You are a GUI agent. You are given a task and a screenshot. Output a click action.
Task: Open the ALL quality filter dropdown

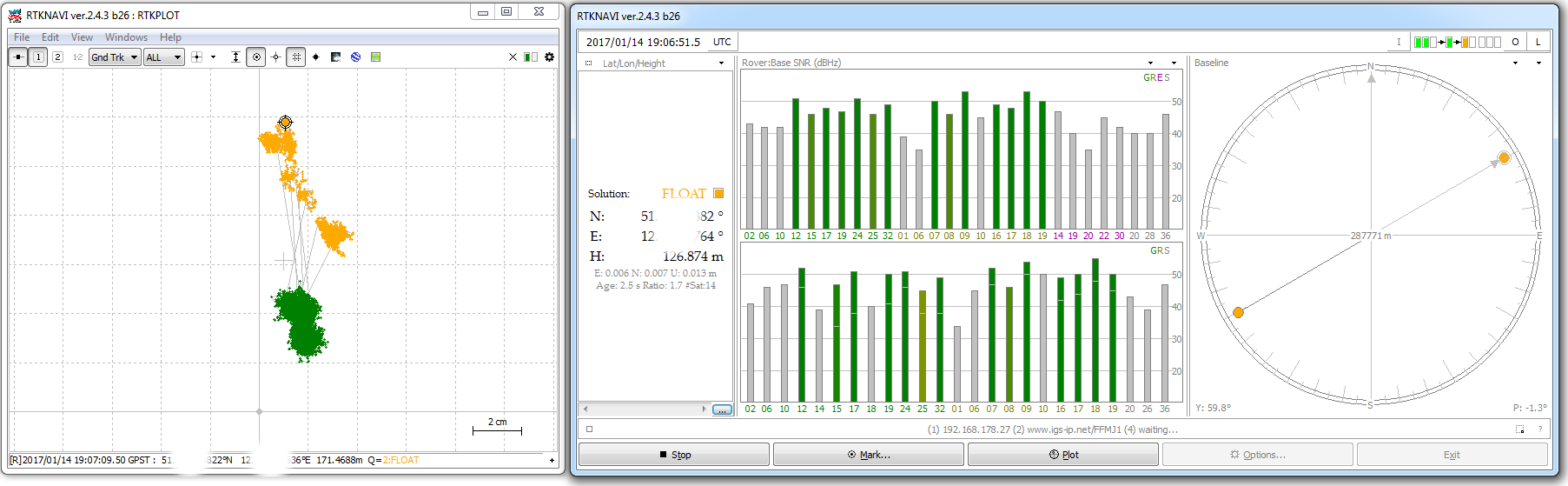pyautogui.click(x=164, y=57)
